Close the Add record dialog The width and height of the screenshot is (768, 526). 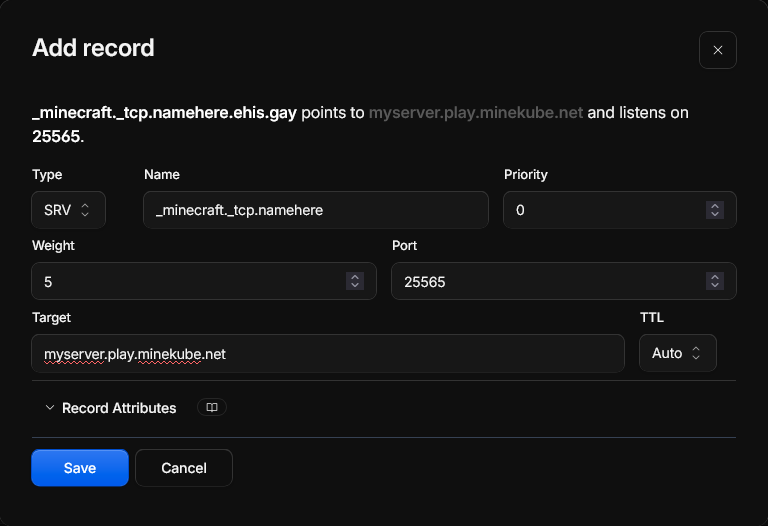point(718,50)
